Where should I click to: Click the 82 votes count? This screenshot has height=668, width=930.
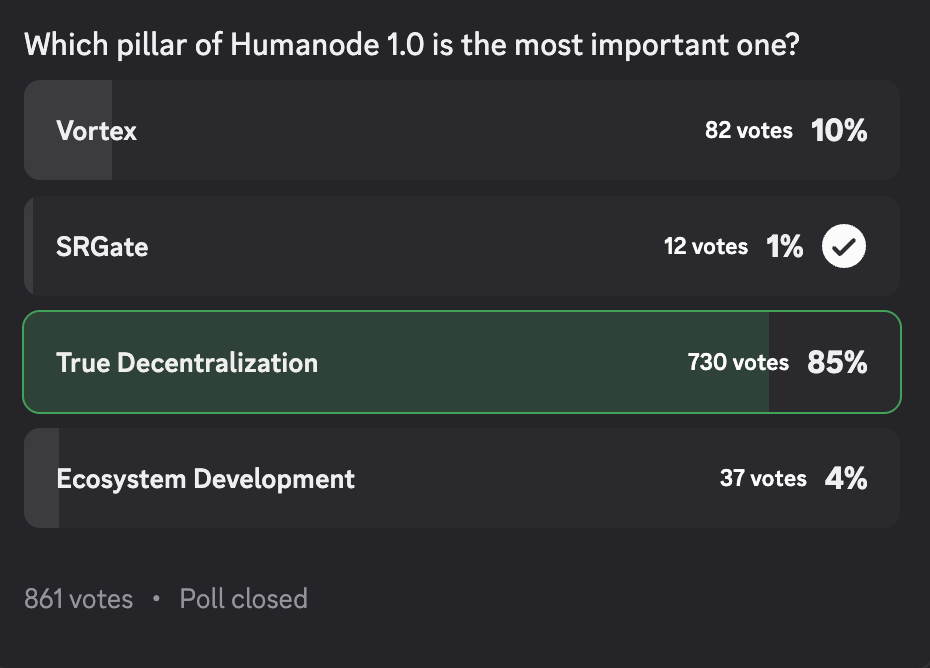pos(749,130)
